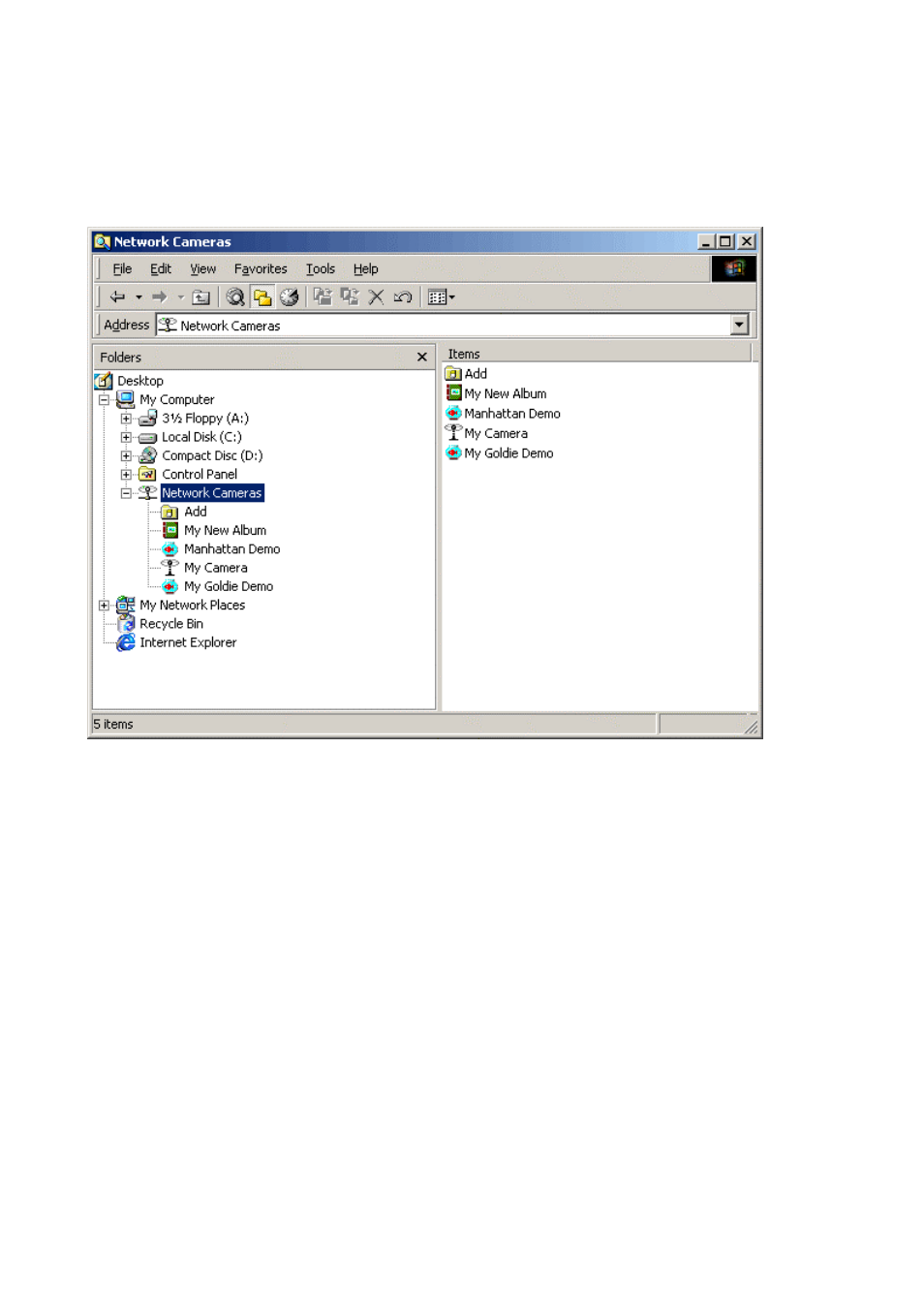
Task: Collapse the My Computer tree node
Action: 104,400
